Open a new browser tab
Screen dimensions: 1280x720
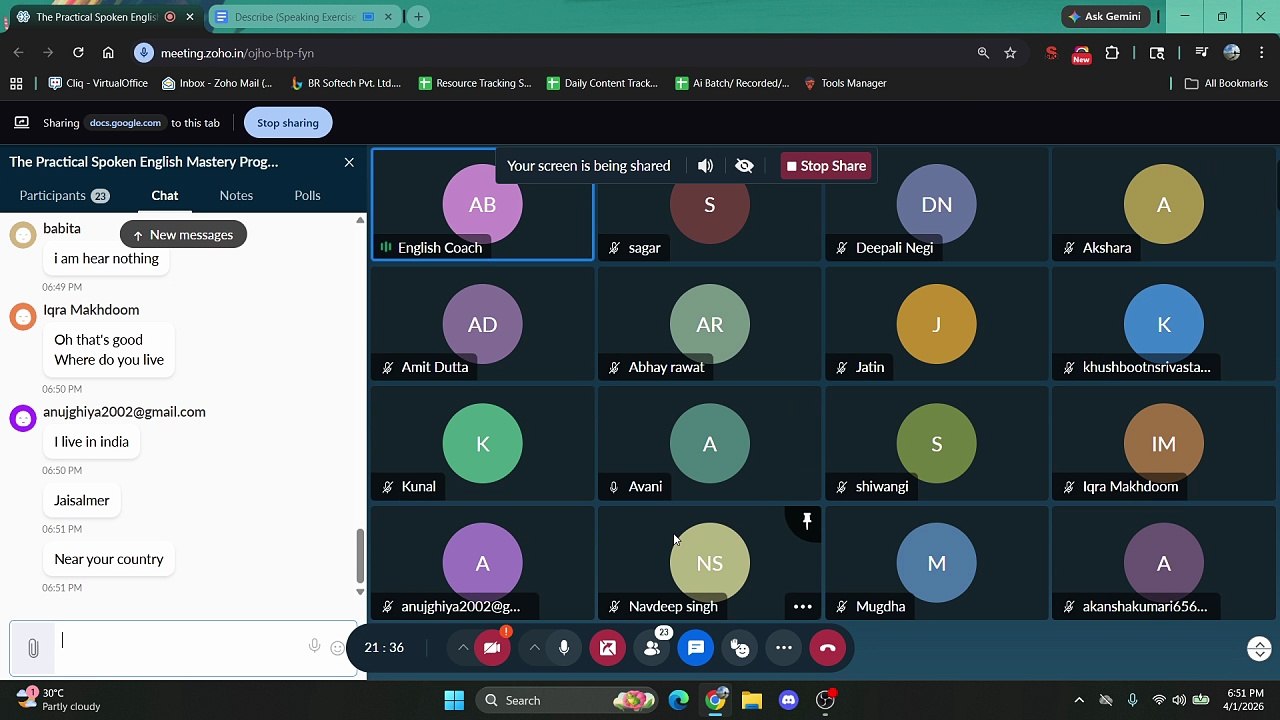tap(418, 17)
